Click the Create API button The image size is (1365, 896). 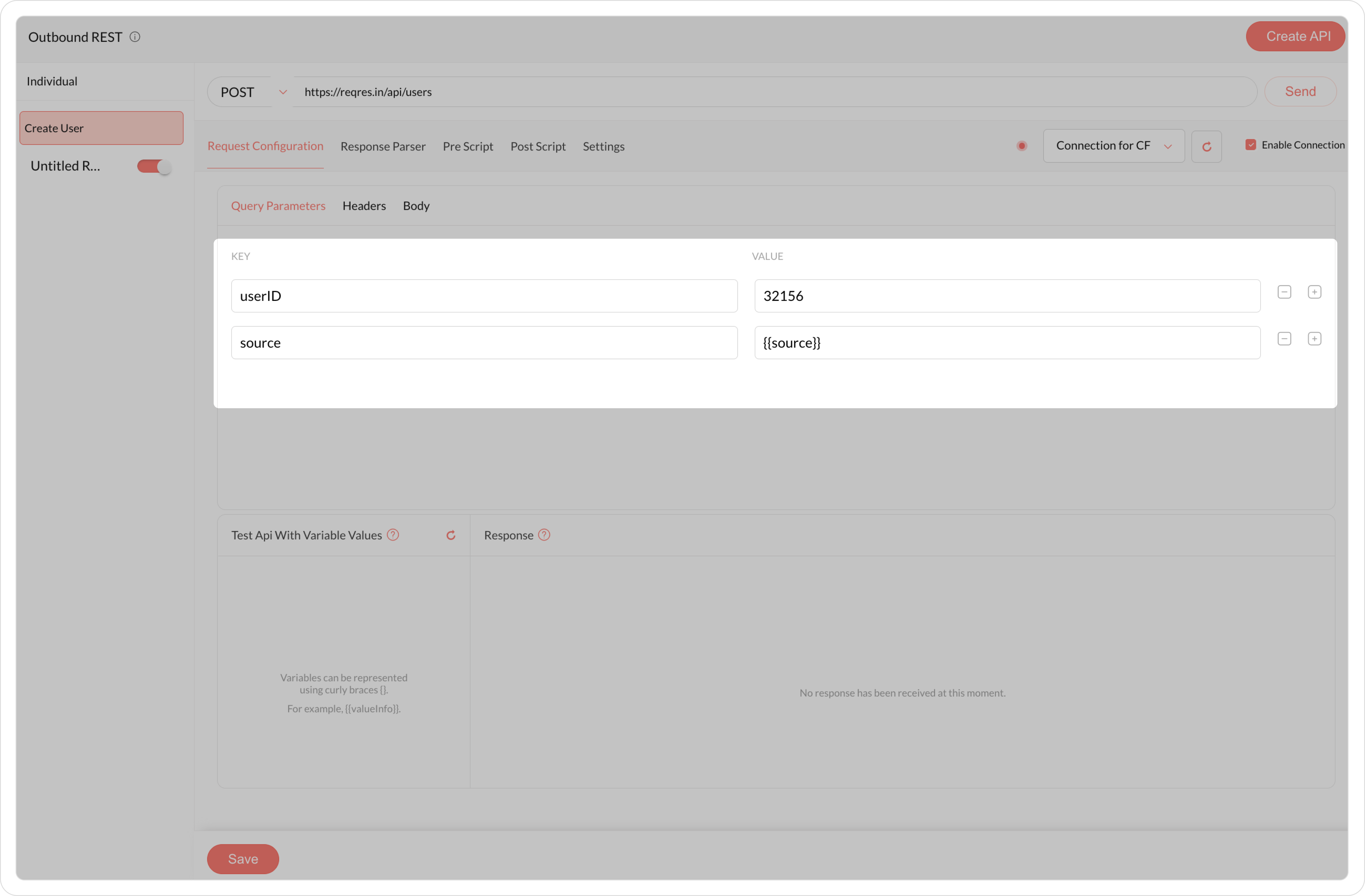[x=1297, y=37]
